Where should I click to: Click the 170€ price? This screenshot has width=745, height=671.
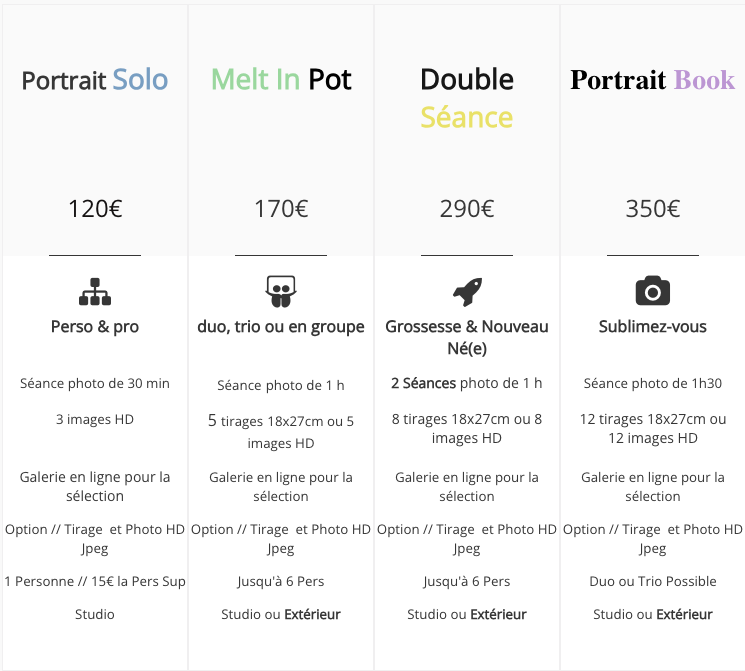pyautogui.click(x=281, y=209)
